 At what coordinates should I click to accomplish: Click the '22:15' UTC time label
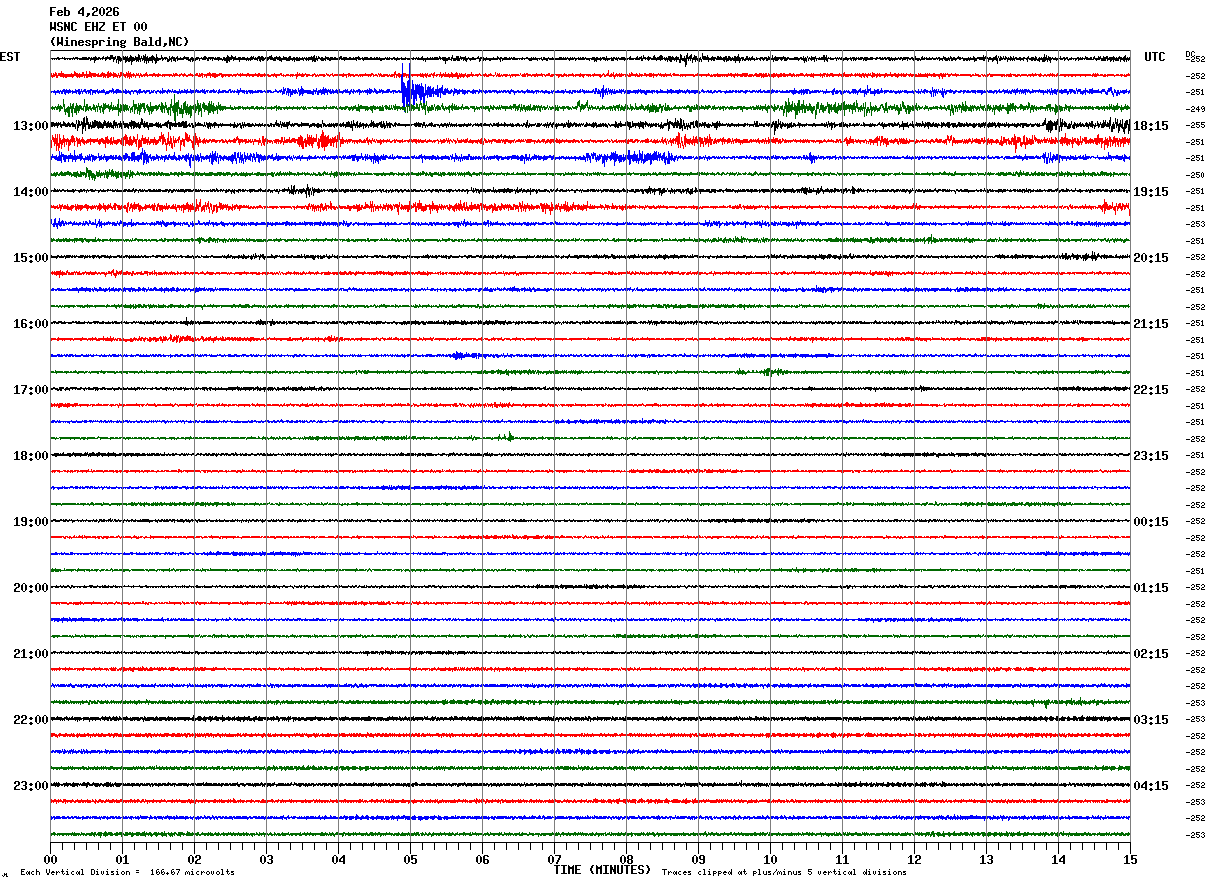(1150, 390)
